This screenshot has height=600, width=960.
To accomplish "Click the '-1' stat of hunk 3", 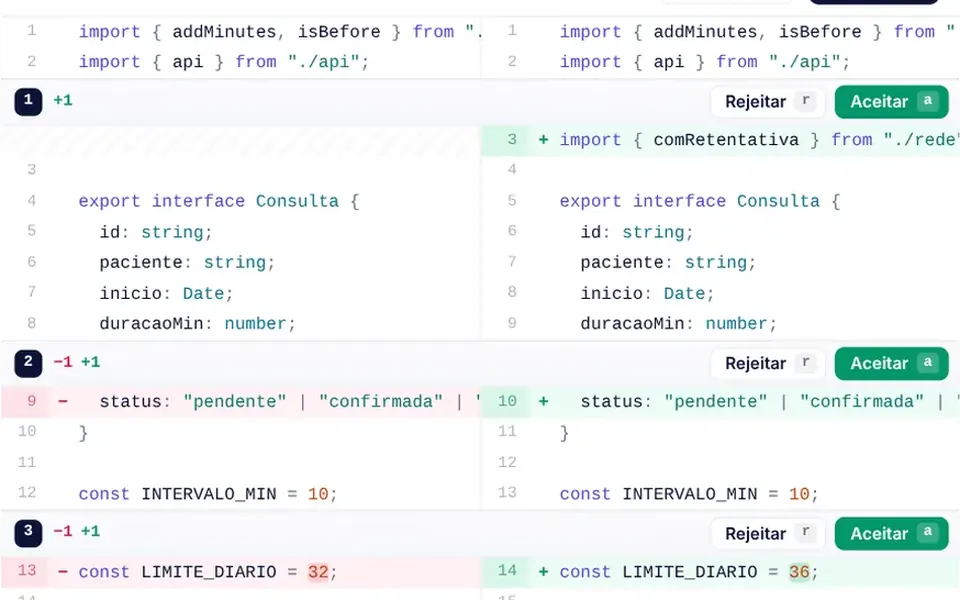I will [63, 531].
